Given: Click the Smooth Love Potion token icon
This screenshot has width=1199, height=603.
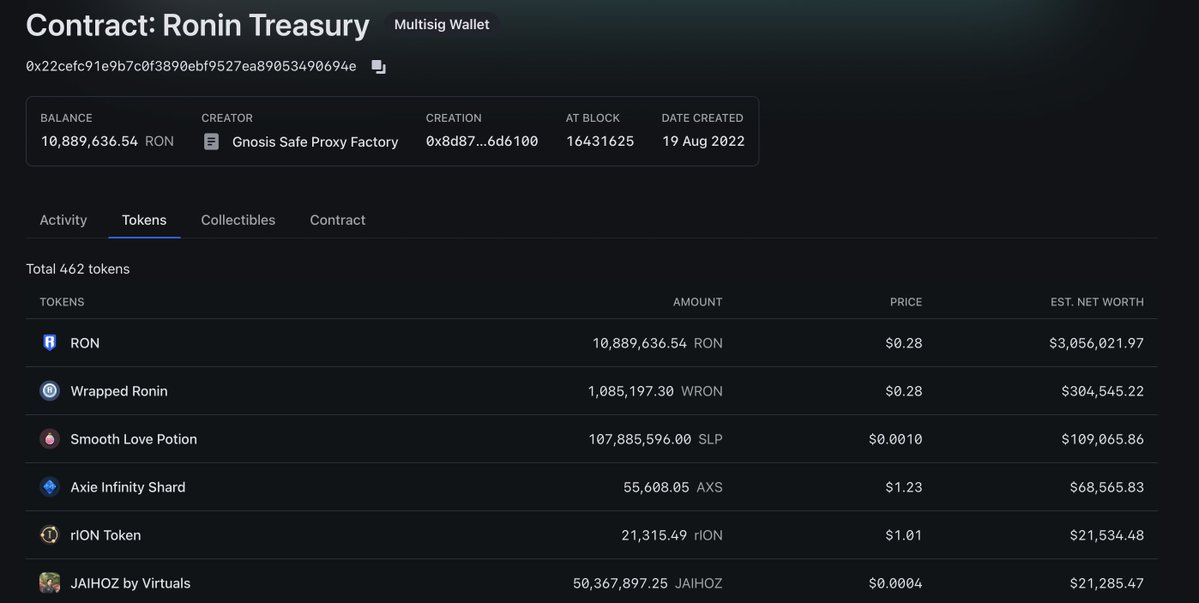Looking at the screenshot, I should click(49, 438).
